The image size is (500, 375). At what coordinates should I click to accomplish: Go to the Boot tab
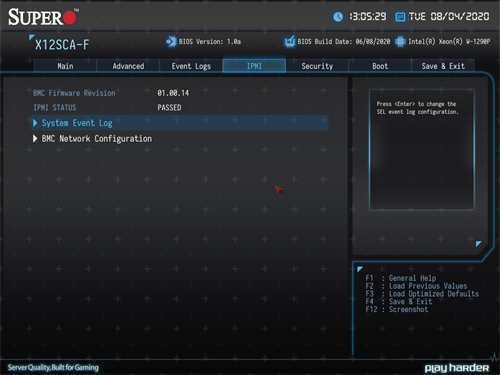pyautogui.click(x=380, y=66)
